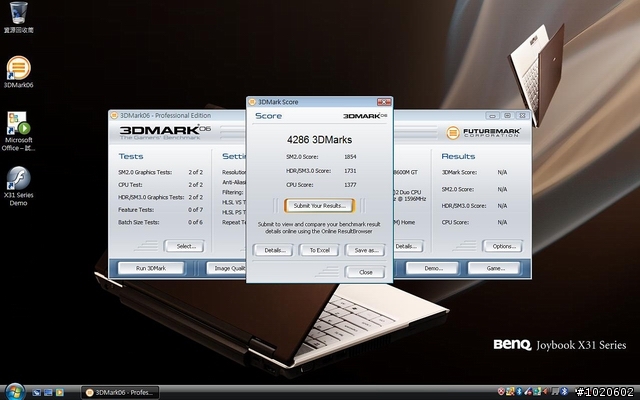
Task: Click the 3DMark Score N/A value in Results
Action: tap(502, 172)
